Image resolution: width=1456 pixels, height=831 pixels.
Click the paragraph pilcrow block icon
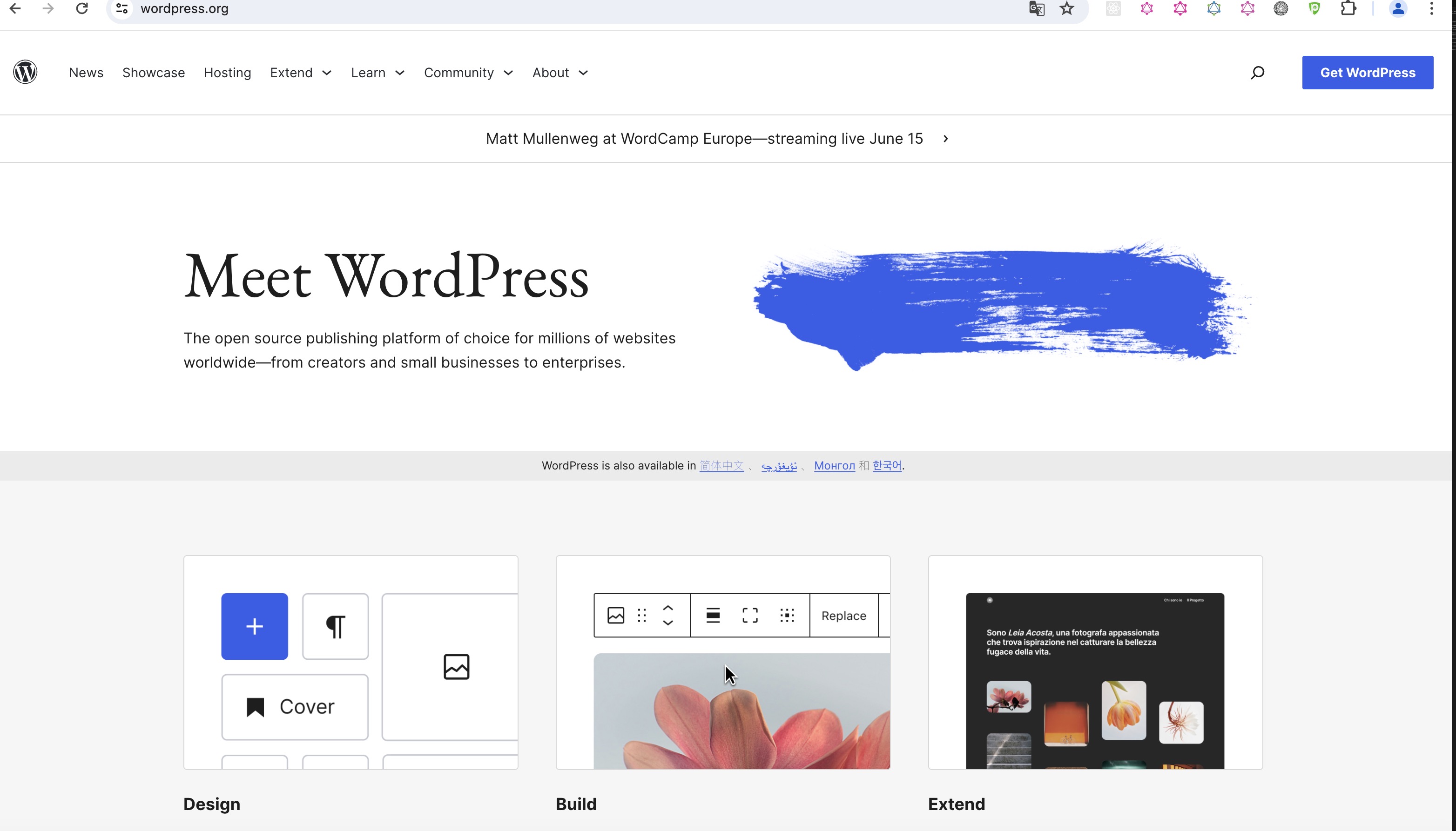pos(335,626)
